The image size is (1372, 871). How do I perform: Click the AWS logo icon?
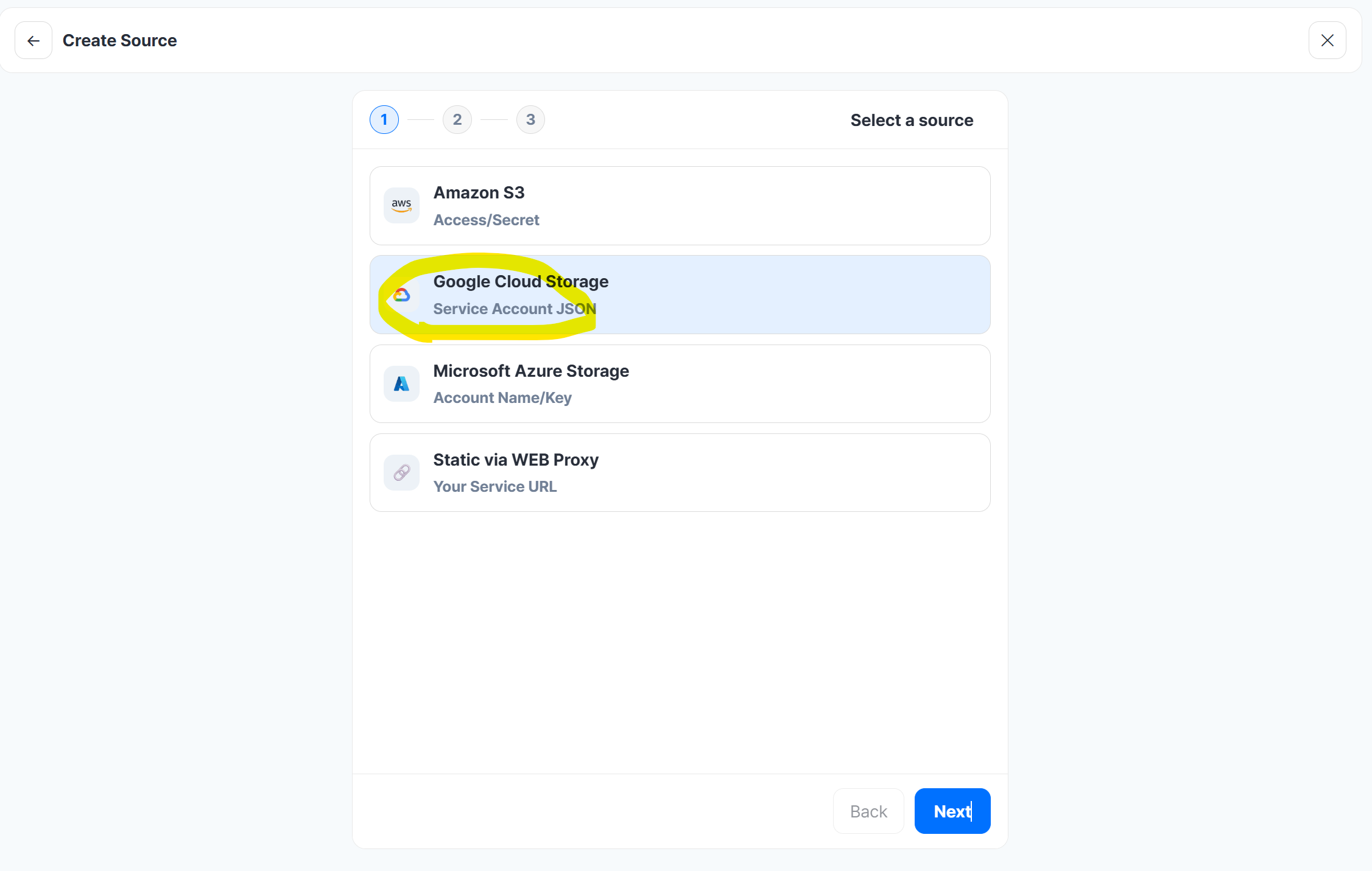(401, 206)
